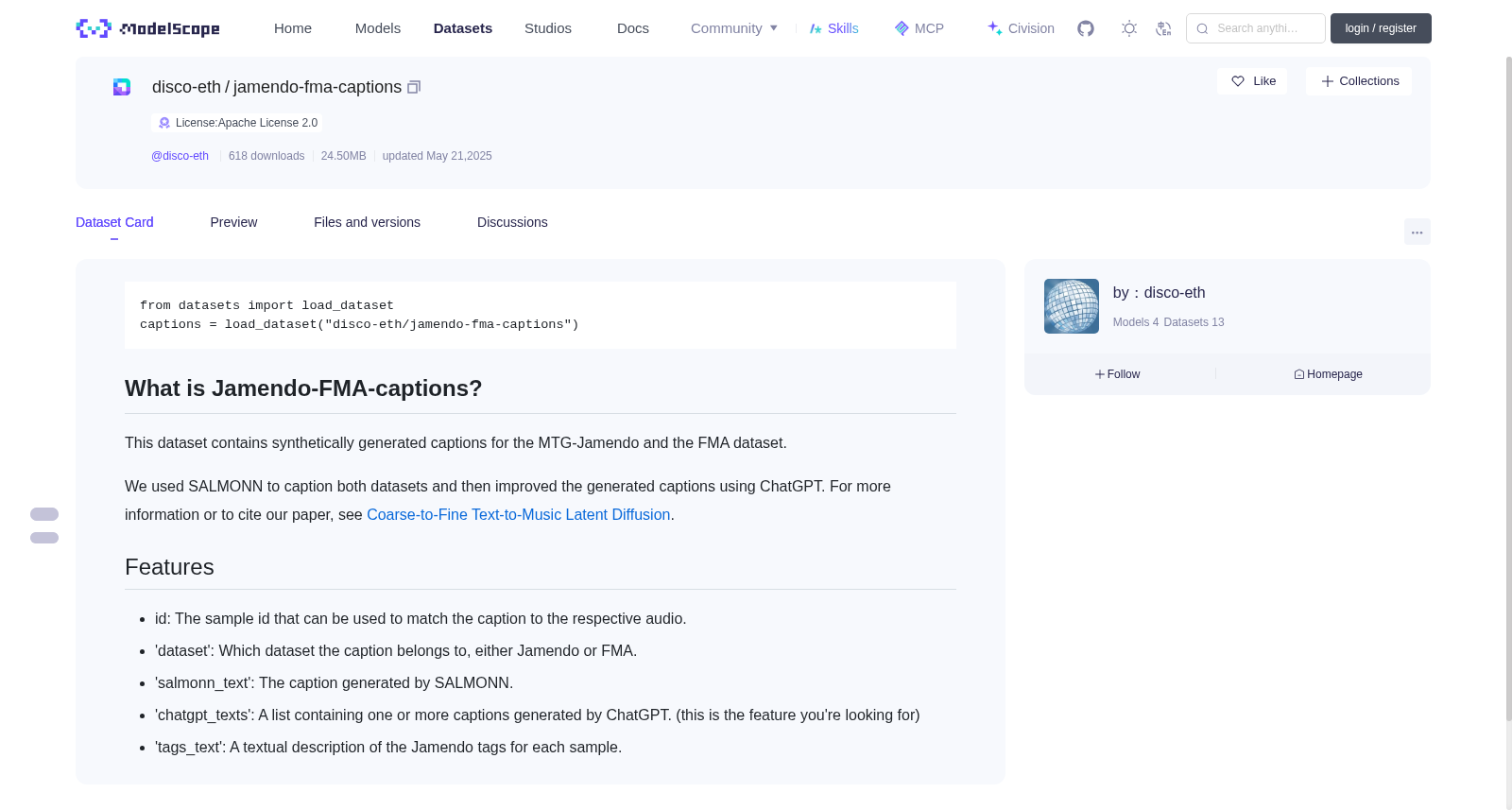
Task: Visit the Civision link
Action: tap(1021, 28)
